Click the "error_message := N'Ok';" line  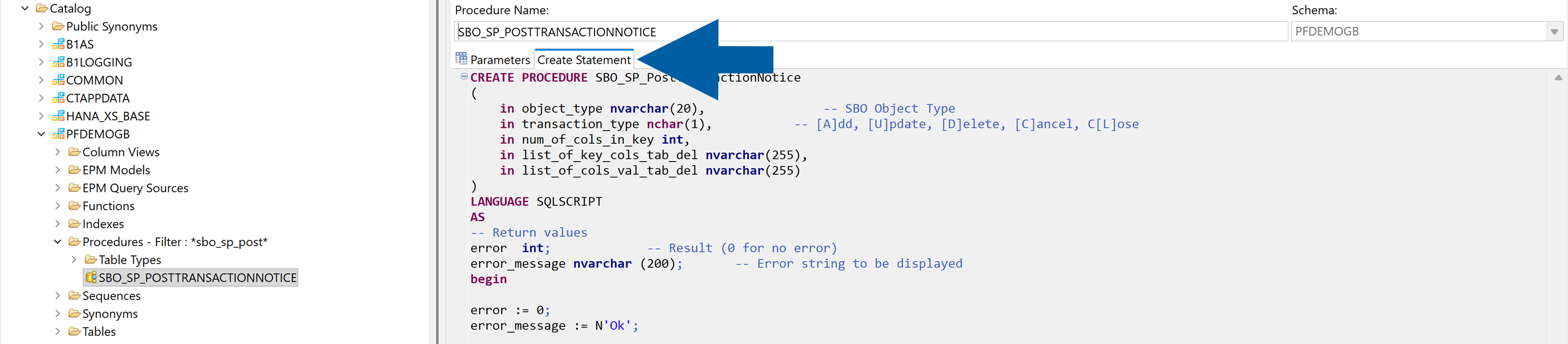click(x=554, y=325)
